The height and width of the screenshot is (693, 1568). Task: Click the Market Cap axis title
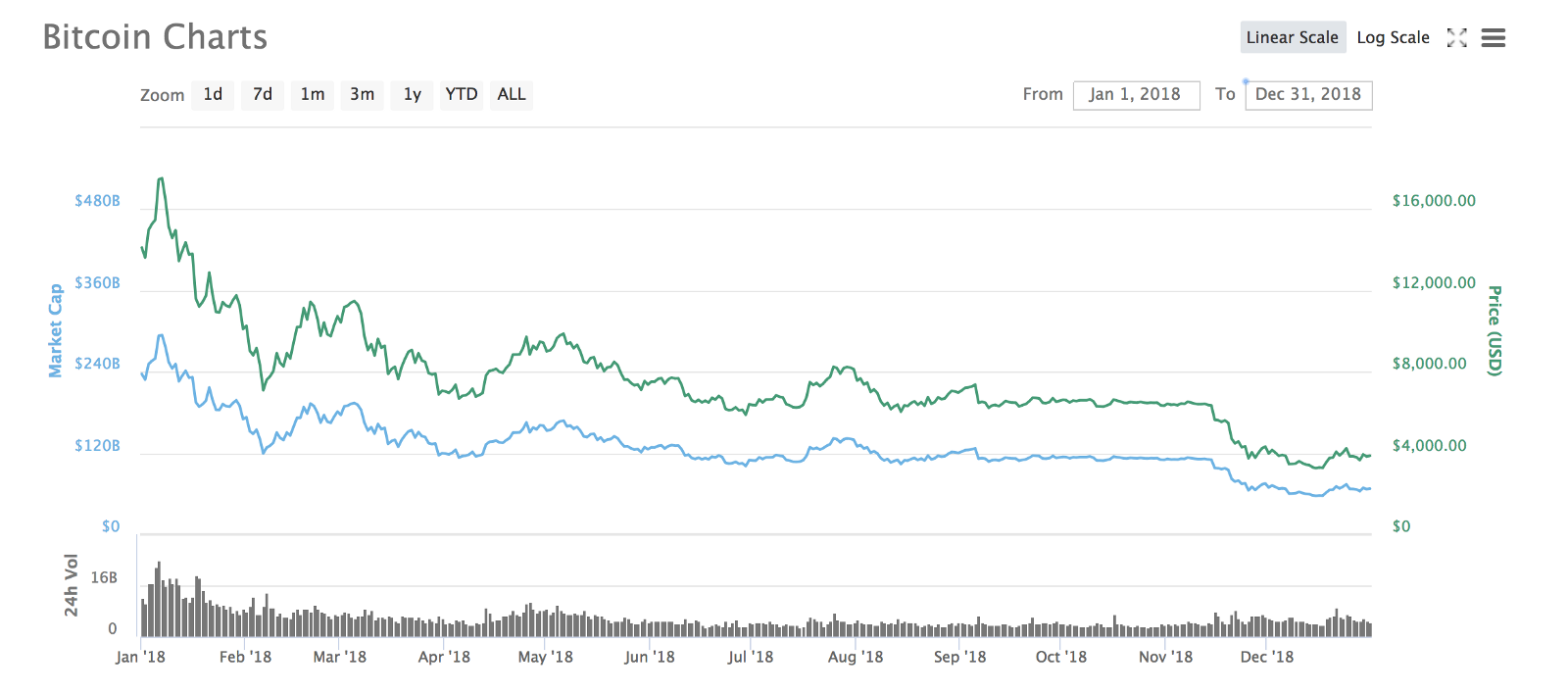pos(56,330)
